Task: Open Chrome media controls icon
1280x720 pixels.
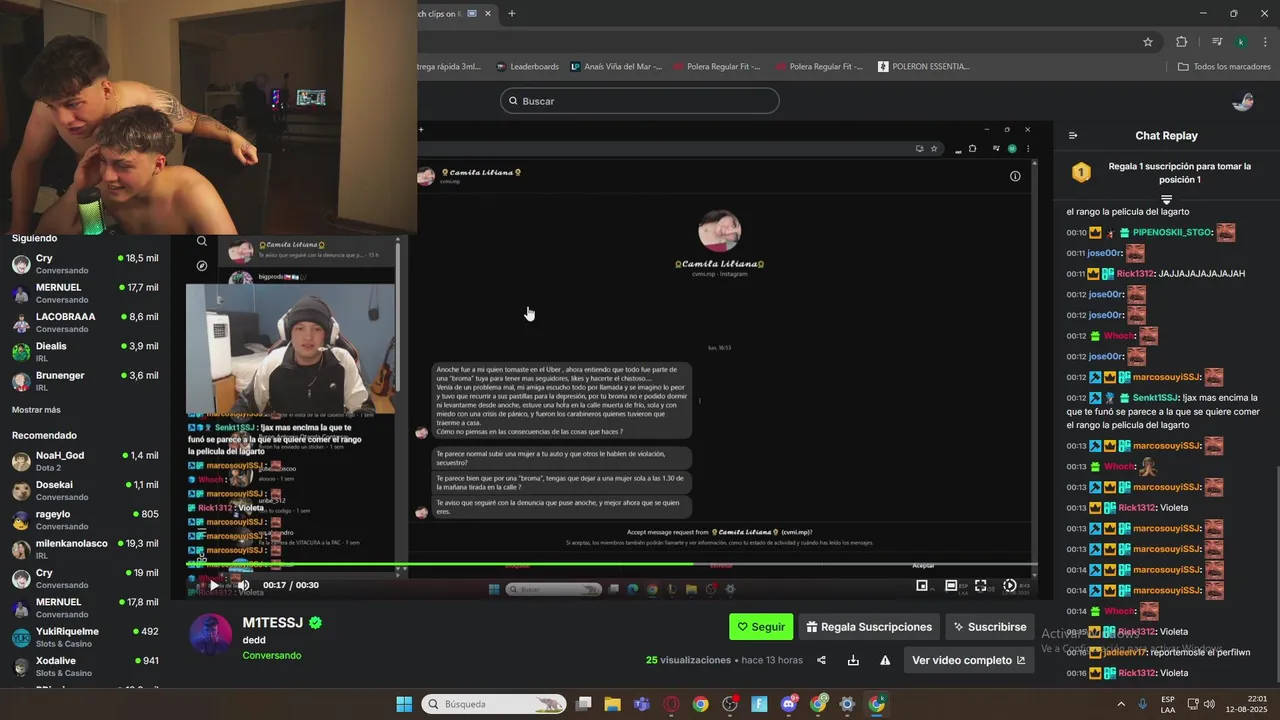Action: pos(1217,42)
